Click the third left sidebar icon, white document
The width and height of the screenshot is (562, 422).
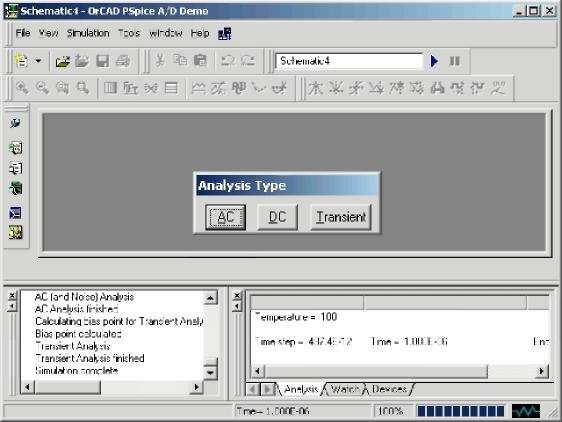coord(15,168)
